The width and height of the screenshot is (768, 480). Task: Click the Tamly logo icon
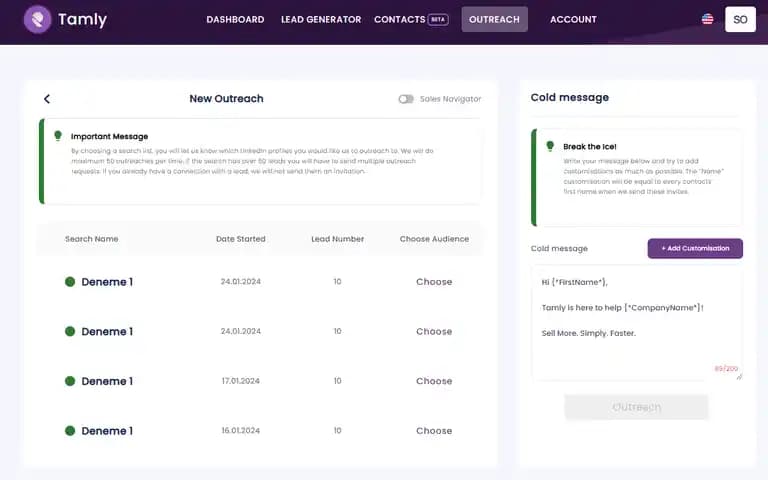tap(37, 19)
